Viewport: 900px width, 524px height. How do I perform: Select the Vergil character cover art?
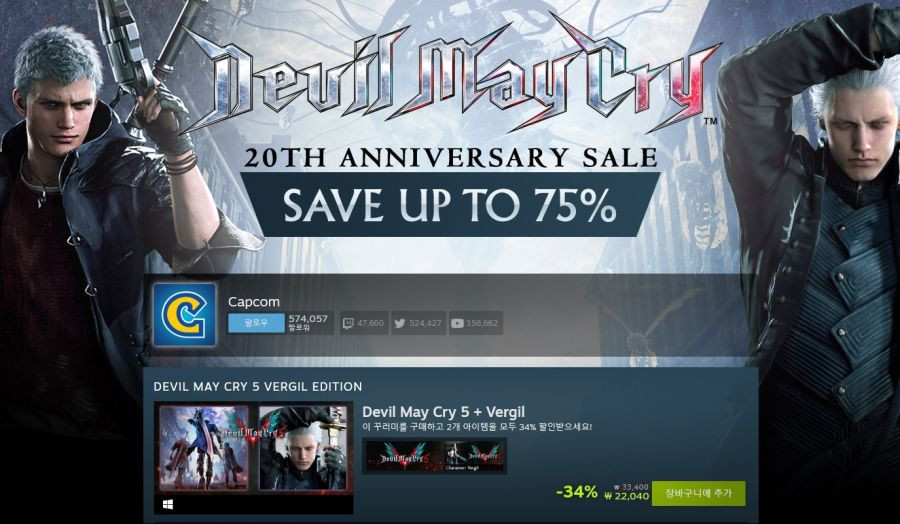302,448
